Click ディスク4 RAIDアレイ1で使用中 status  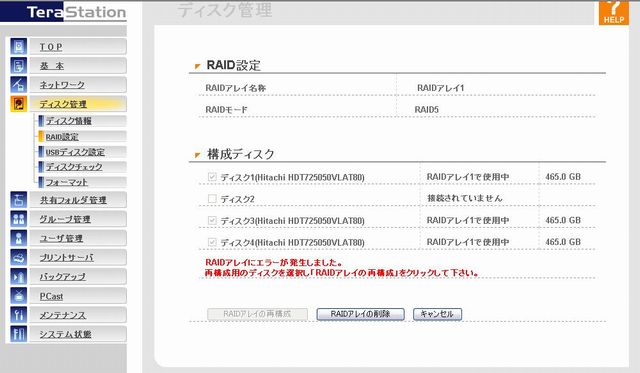click(468, 242)
